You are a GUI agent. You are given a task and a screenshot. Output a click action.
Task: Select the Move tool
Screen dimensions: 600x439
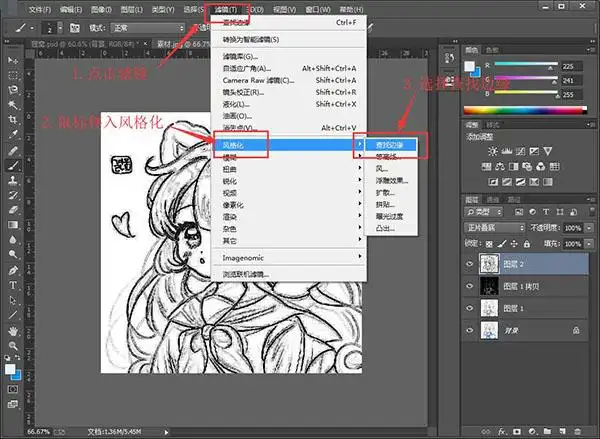point(13,60)
